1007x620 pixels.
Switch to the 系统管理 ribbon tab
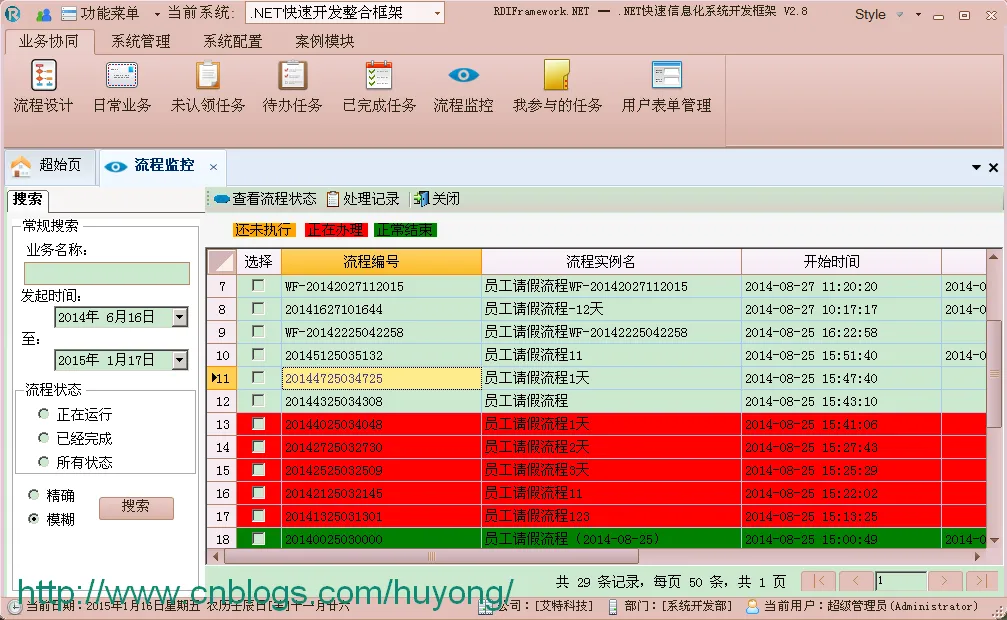tap(141, 42)
